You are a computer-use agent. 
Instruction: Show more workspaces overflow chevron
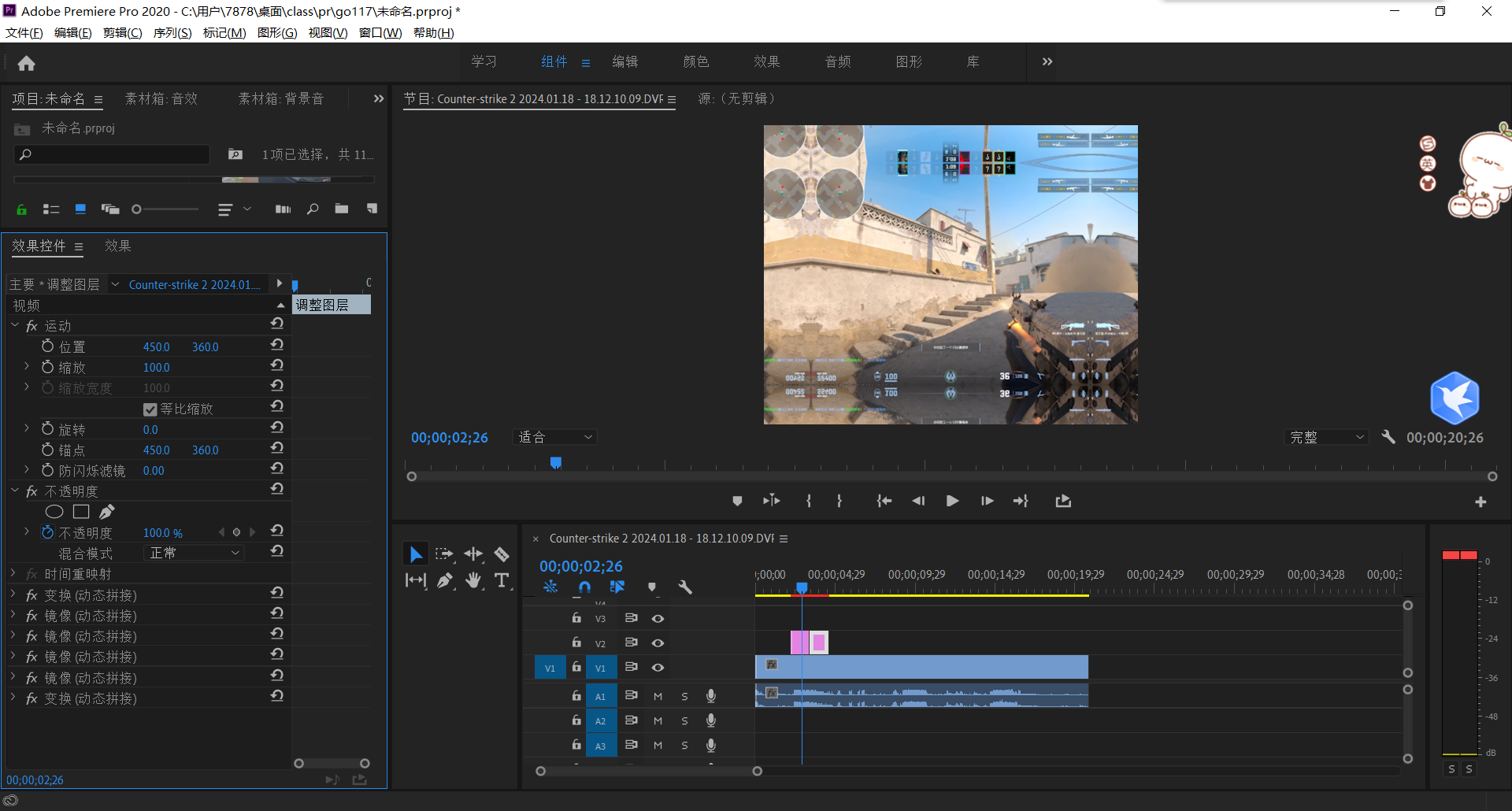[1047, 61]
